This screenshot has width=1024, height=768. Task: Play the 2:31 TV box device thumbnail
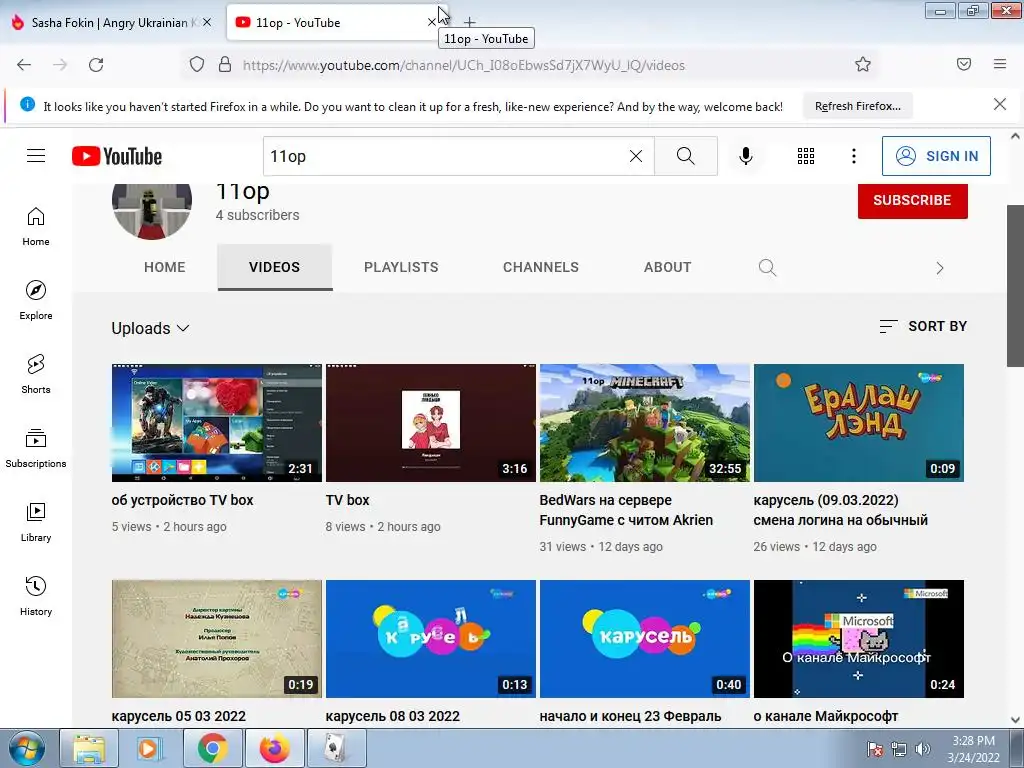[217, 423]
